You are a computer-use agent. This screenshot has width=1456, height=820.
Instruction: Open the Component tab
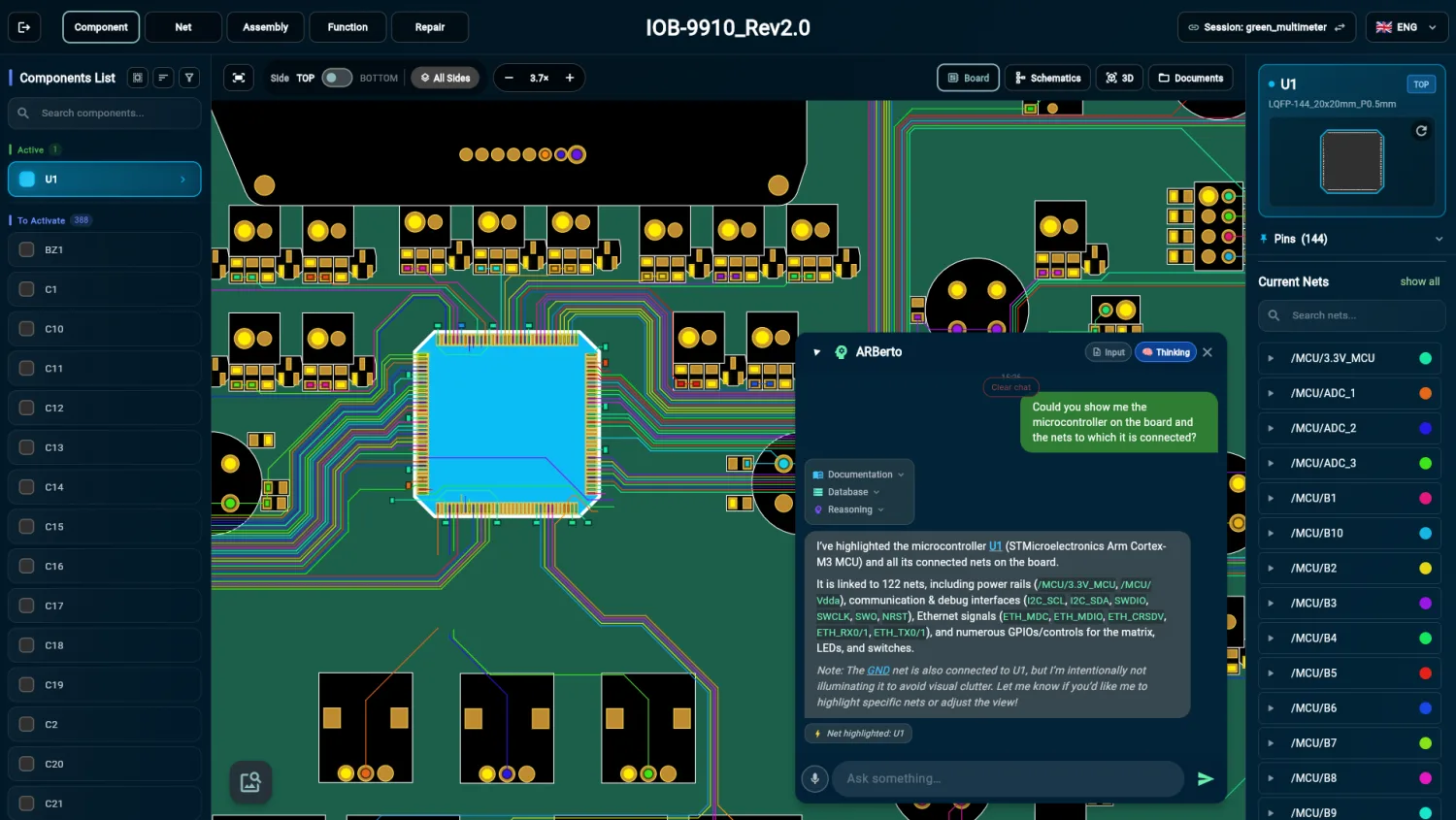tap(101, 27)
